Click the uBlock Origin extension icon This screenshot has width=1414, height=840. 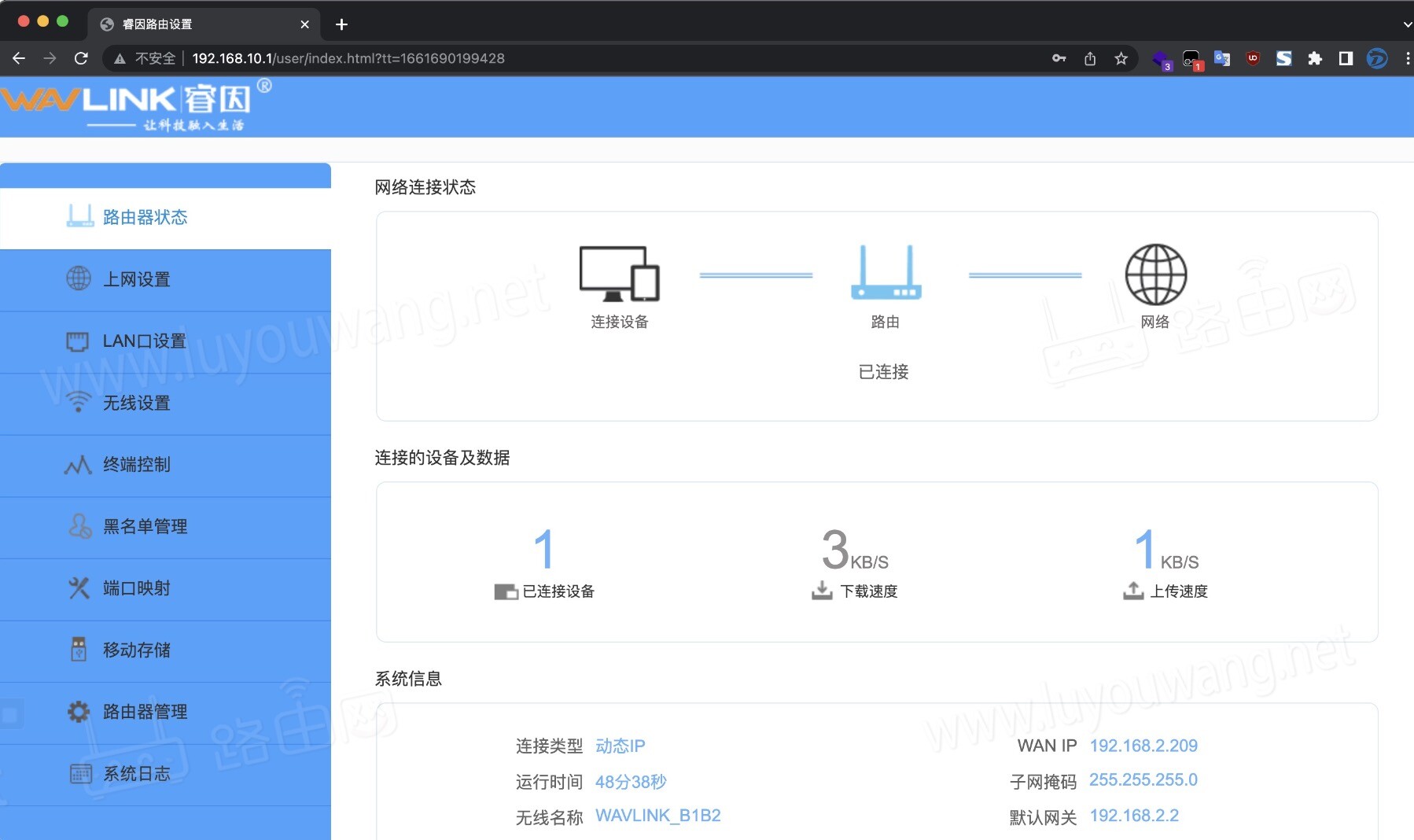coord(1253,57)
